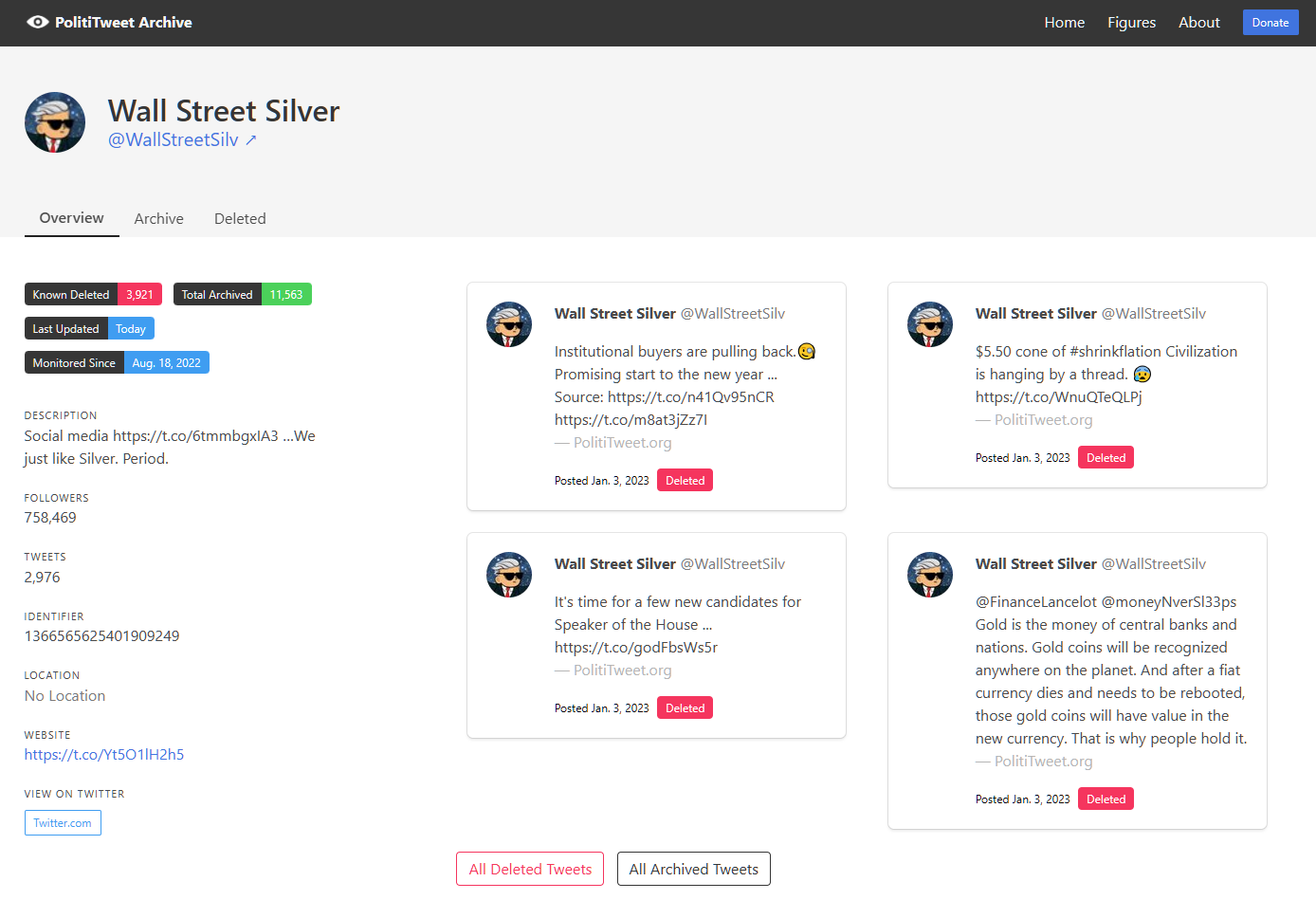Click the description text 'Social media https://t.co/6tmmbgxIA3'
The width and height of the screenshot is (1316, 900).
click(152, 436)
